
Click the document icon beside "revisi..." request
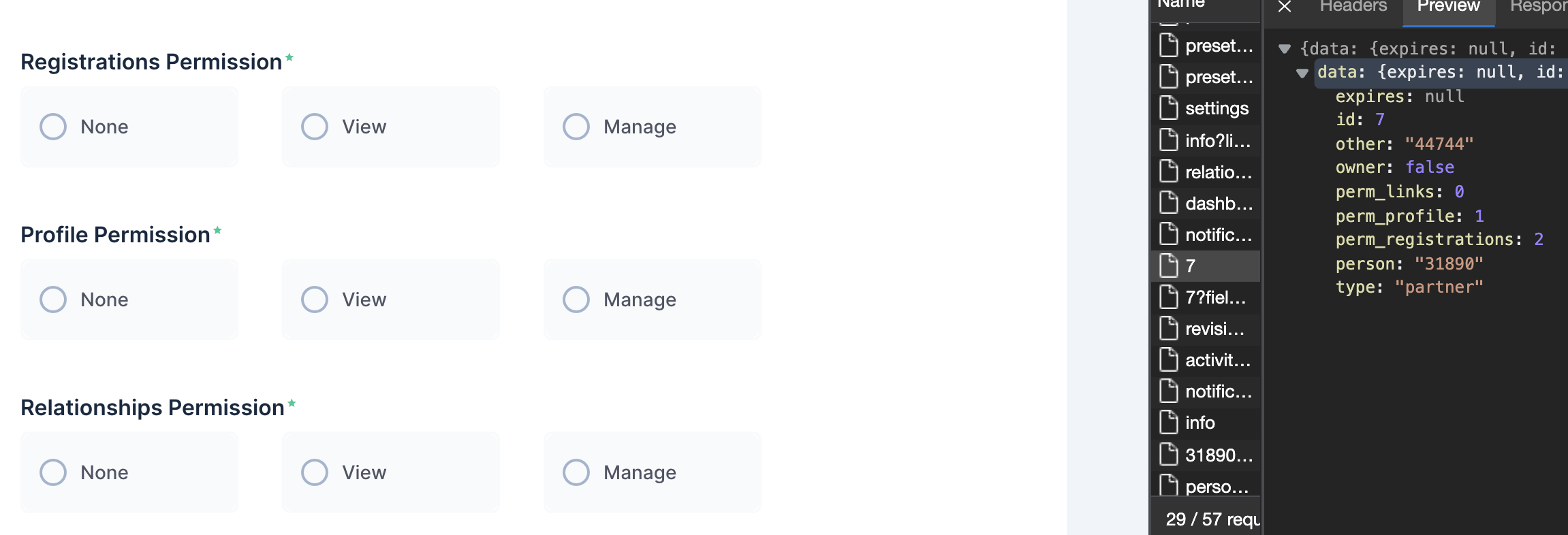pos(1170,329)
